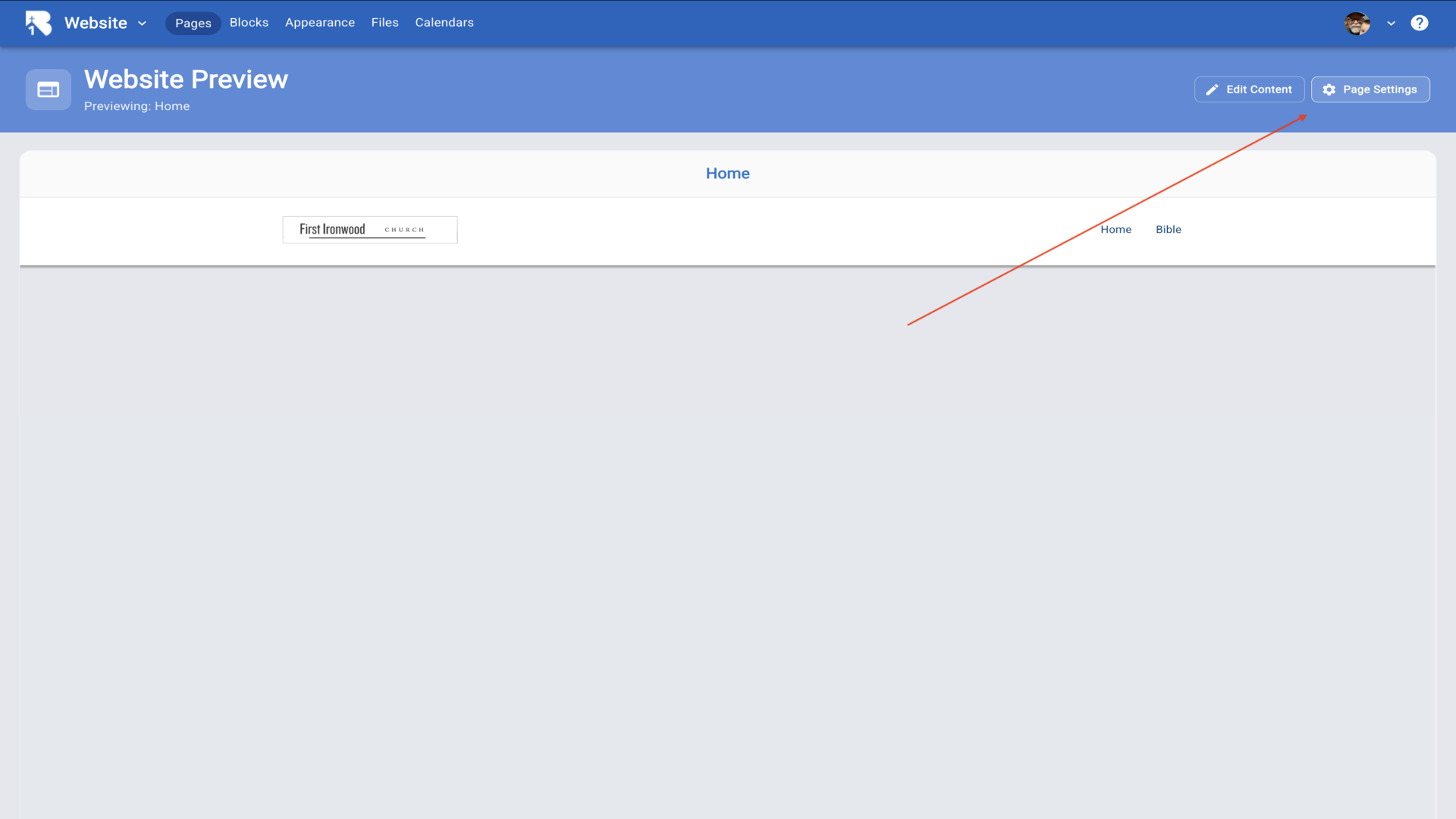Click the Website Preview page icon
The height and width of the screenshot is (819, 1456).
49,90
